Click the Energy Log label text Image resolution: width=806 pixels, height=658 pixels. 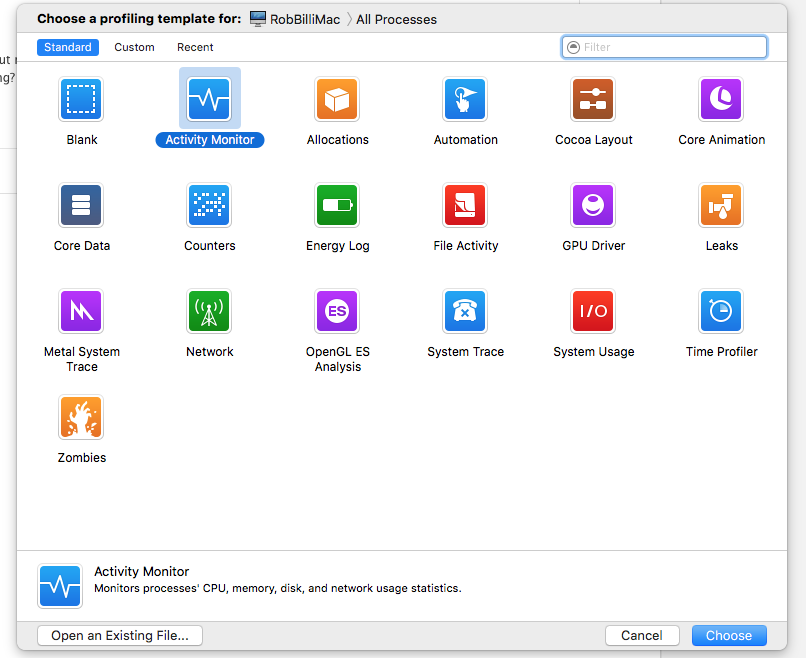pos(338,246)
